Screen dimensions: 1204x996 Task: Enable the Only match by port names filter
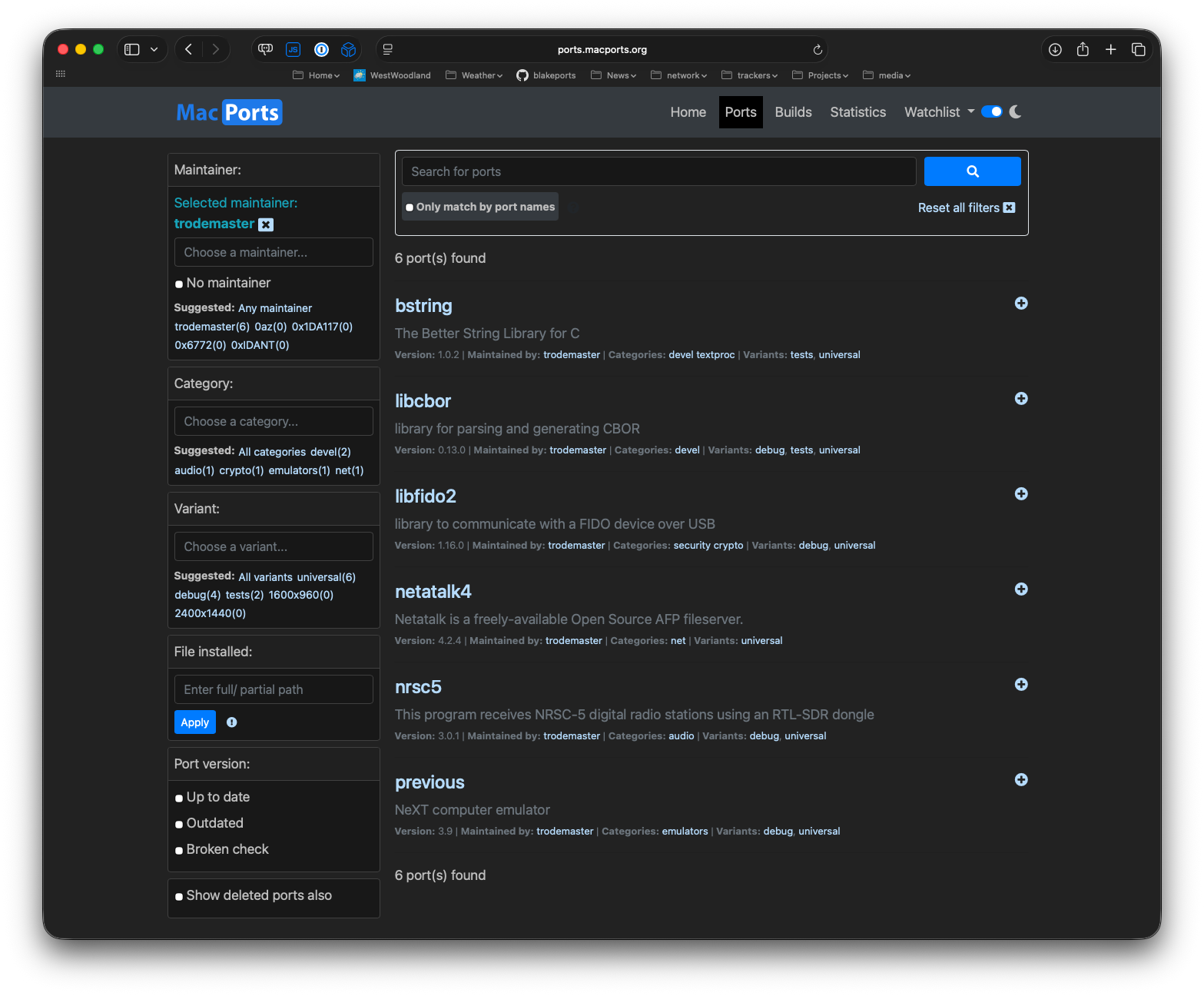point(479,206)
